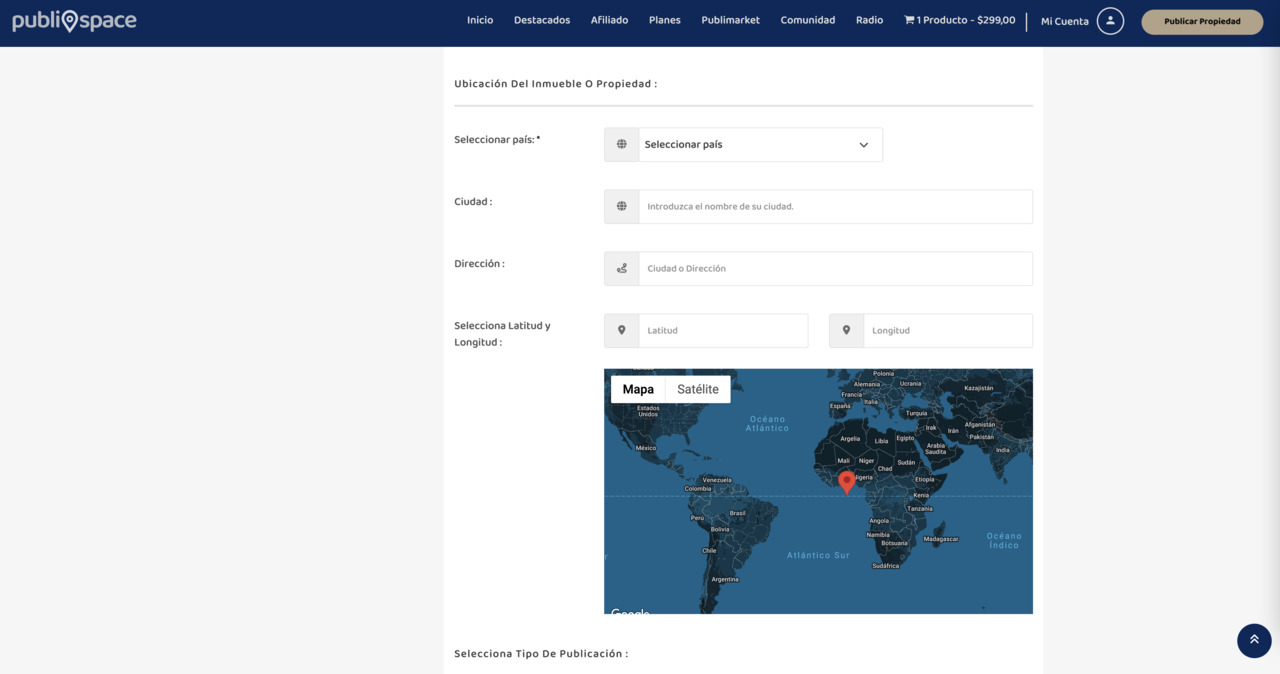Click Estados Unidos label on the map

[649, 411]
